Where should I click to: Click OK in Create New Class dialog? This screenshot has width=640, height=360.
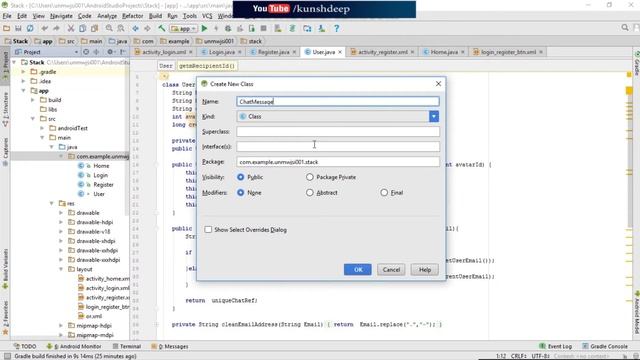(x=358, y=269)
